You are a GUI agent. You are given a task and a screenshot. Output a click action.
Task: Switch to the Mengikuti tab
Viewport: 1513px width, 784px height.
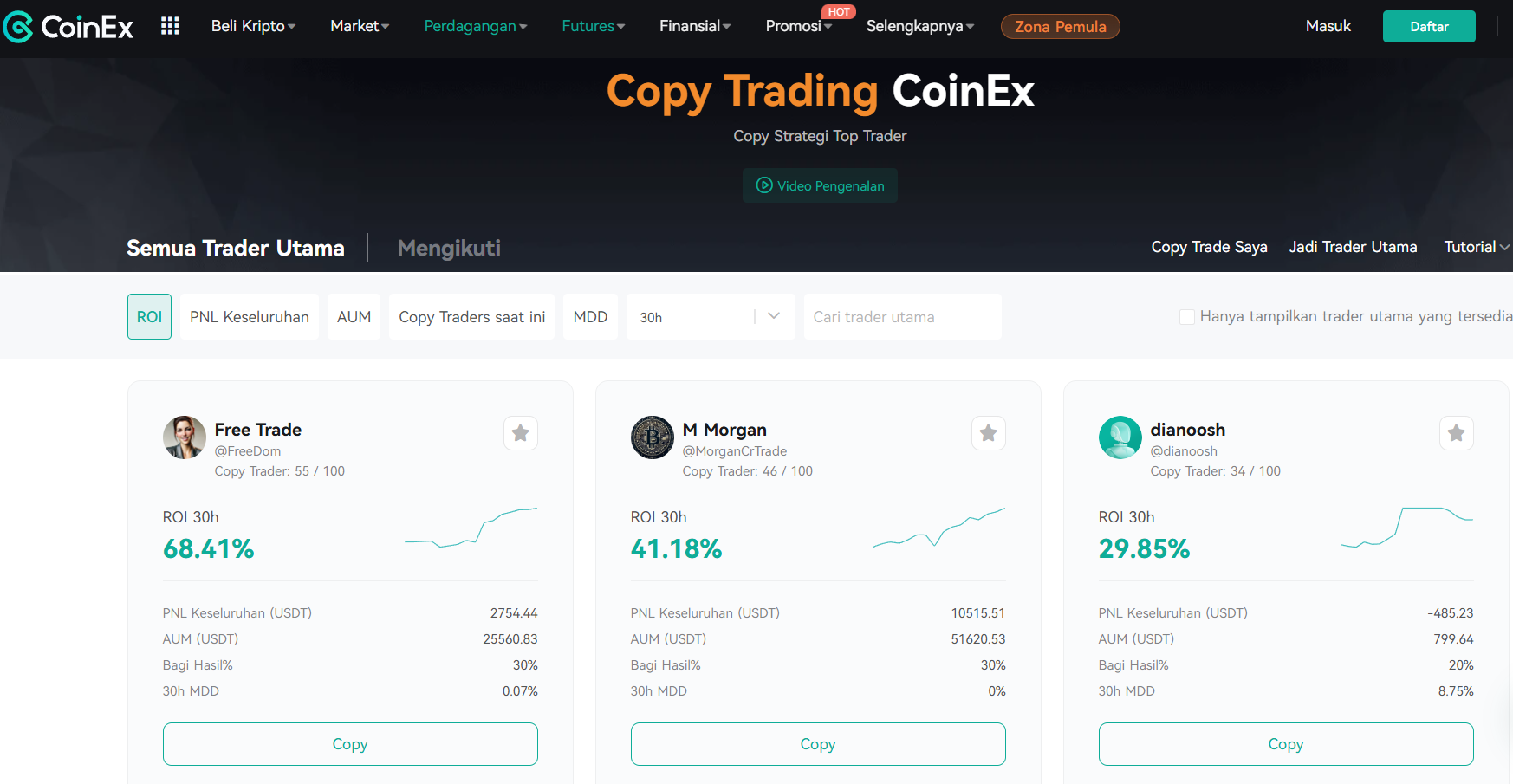point(448,249)
